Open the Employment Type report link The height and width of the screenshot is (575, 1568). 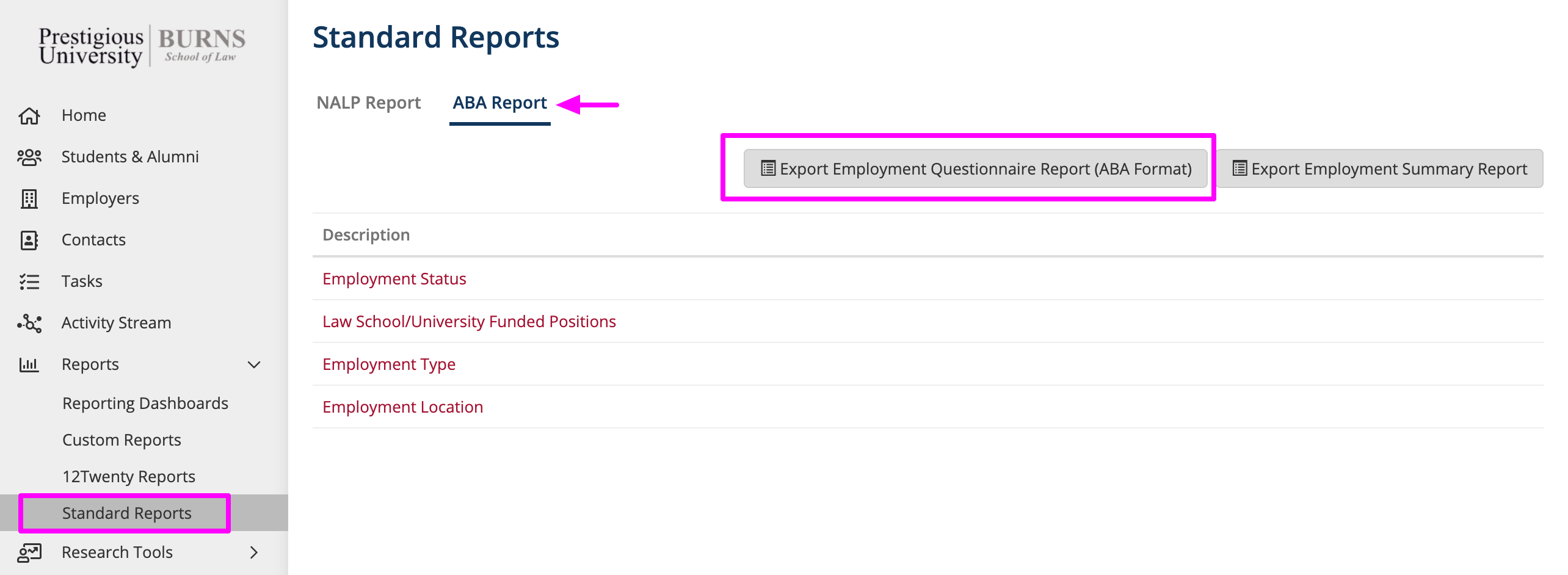(389, 364)
